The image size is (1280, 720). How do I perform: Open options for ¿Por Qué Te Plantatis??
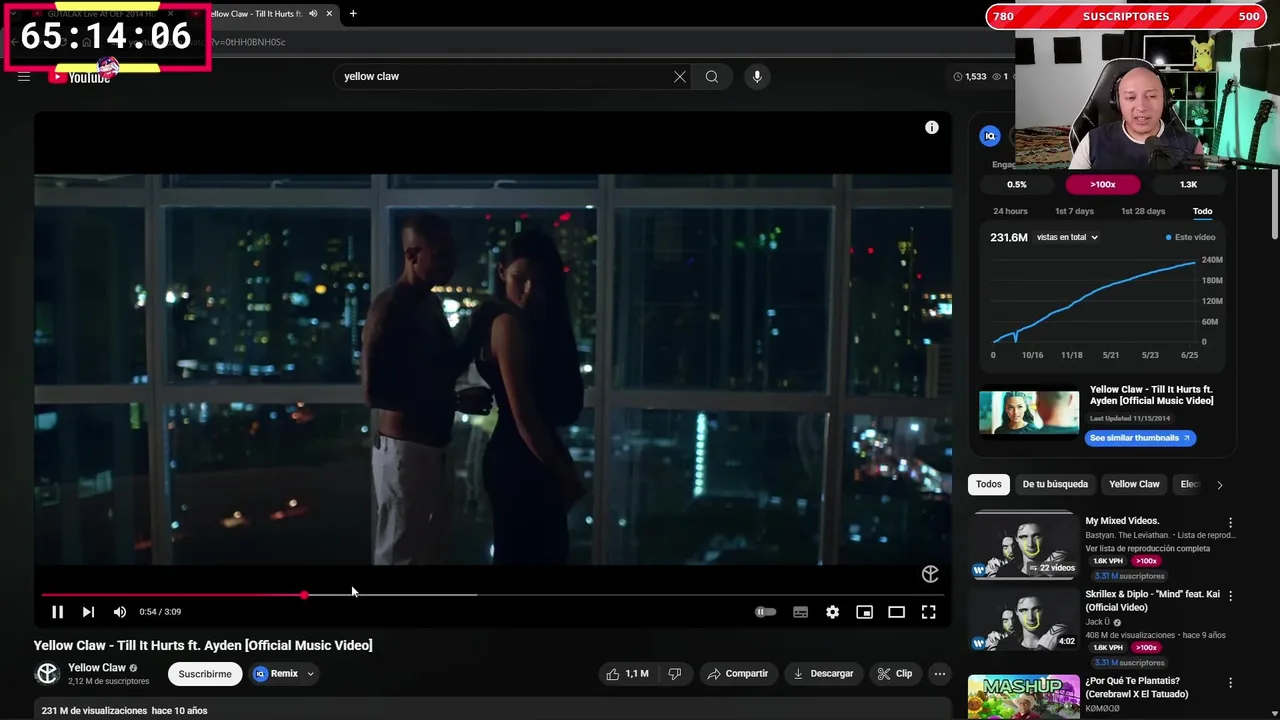[1230, 683]
